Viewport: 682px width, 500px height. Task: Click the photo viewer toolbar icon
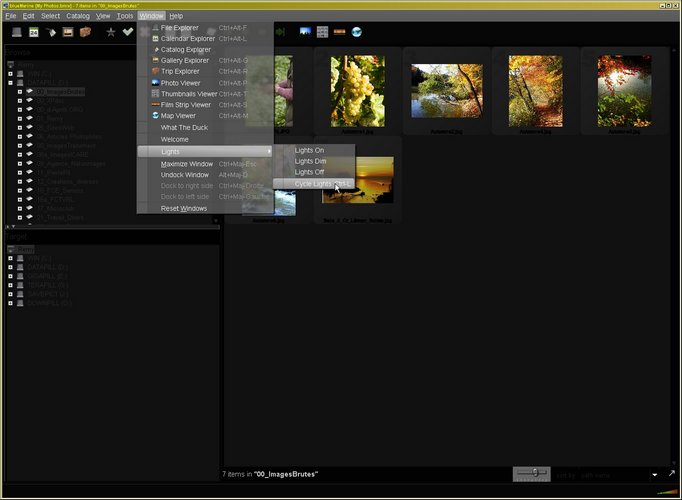click(305, 32)
